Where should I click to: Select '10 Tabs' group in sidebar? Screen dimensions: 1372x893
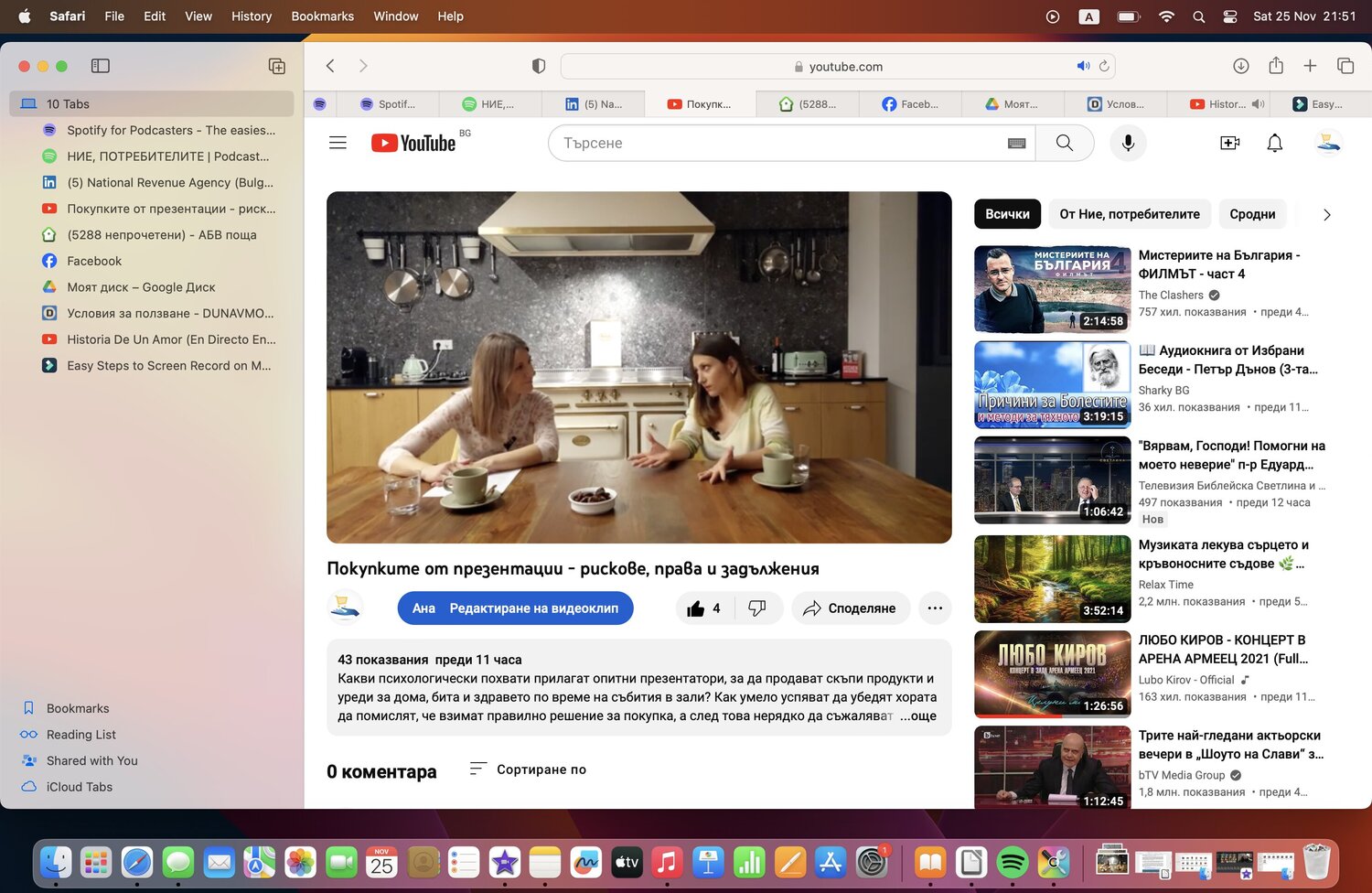point(152,103)
